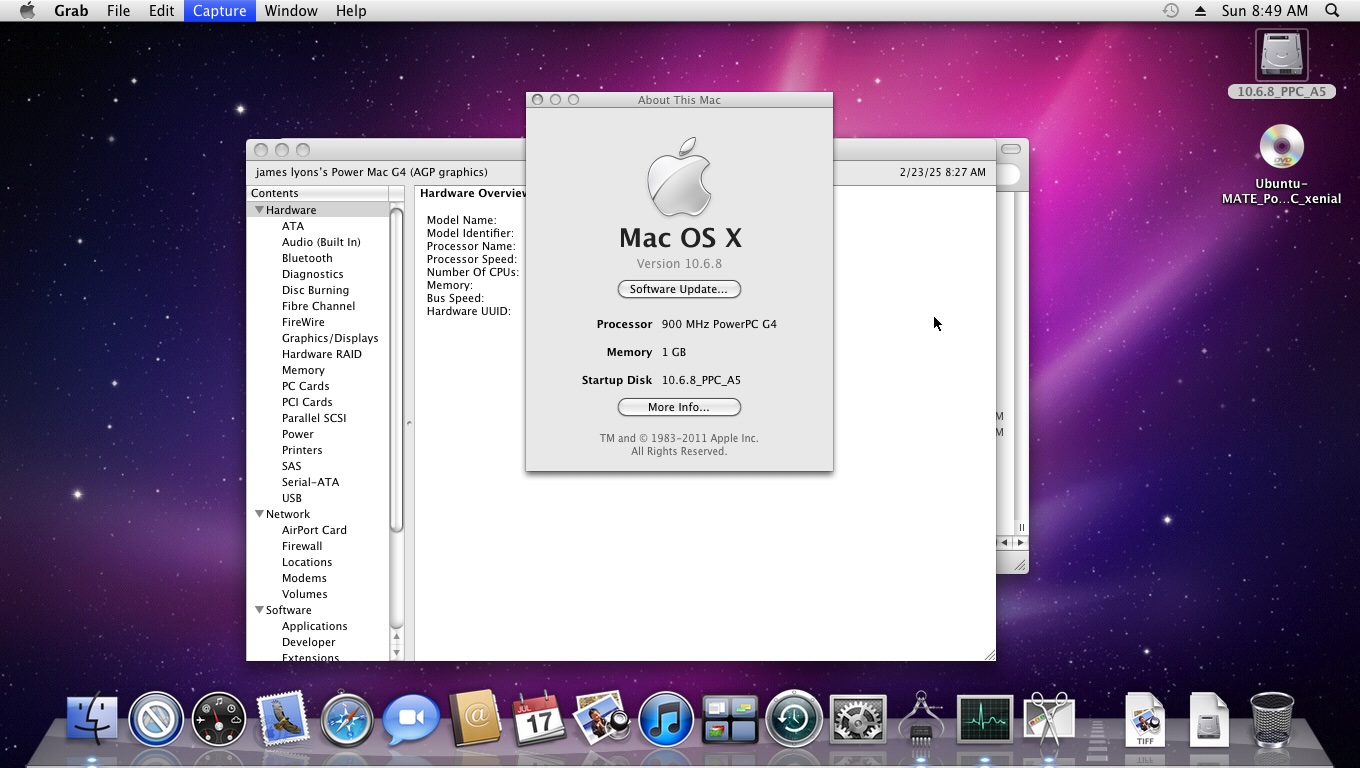
Task: Toggle System Profiler toolbar pill button
Action: pos(1011,149)
